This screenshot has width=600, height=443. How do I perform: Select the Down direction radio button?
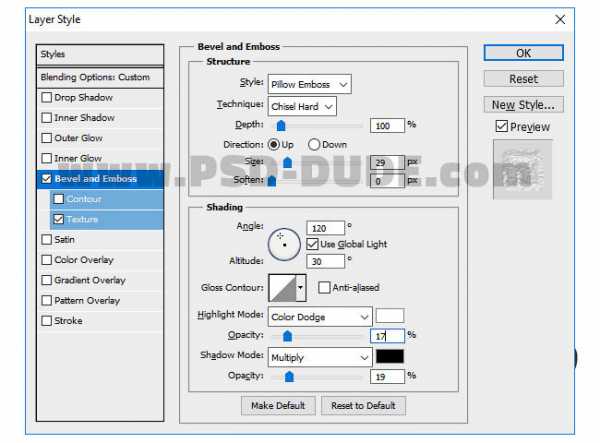314,145
